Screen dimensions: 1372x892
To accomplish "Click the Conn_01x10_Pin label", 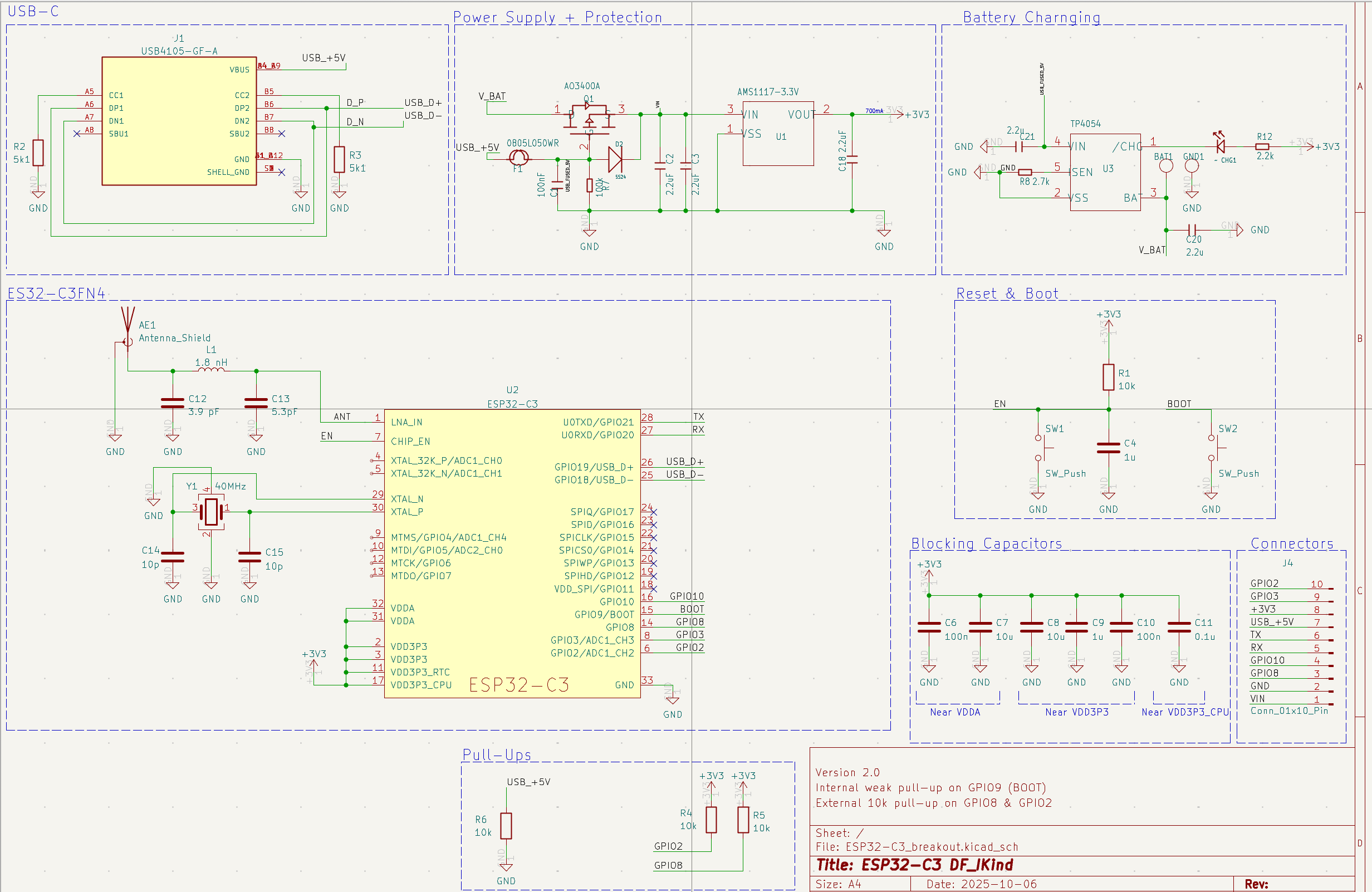I will (1289, 710).
